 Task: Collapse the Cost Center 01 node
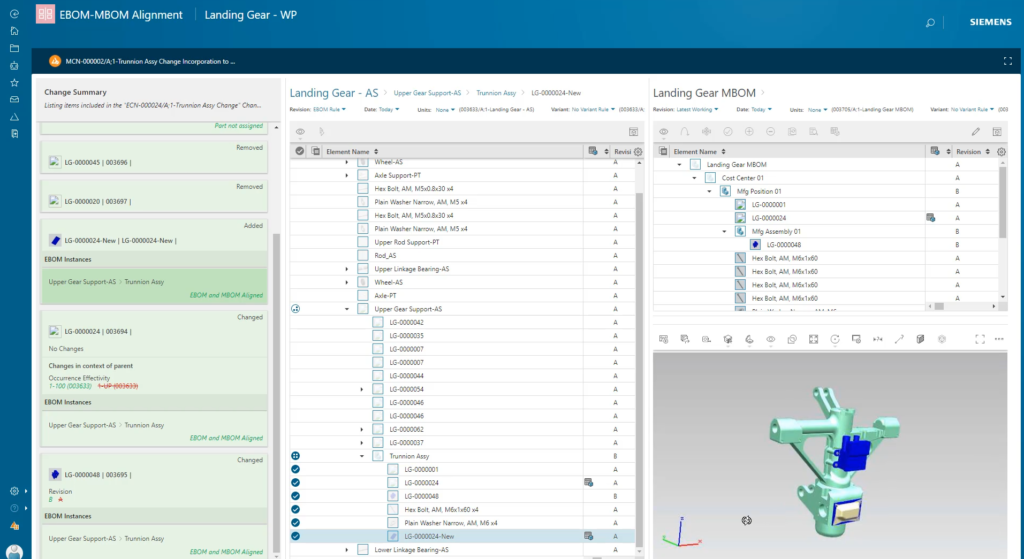pos(694,178)
